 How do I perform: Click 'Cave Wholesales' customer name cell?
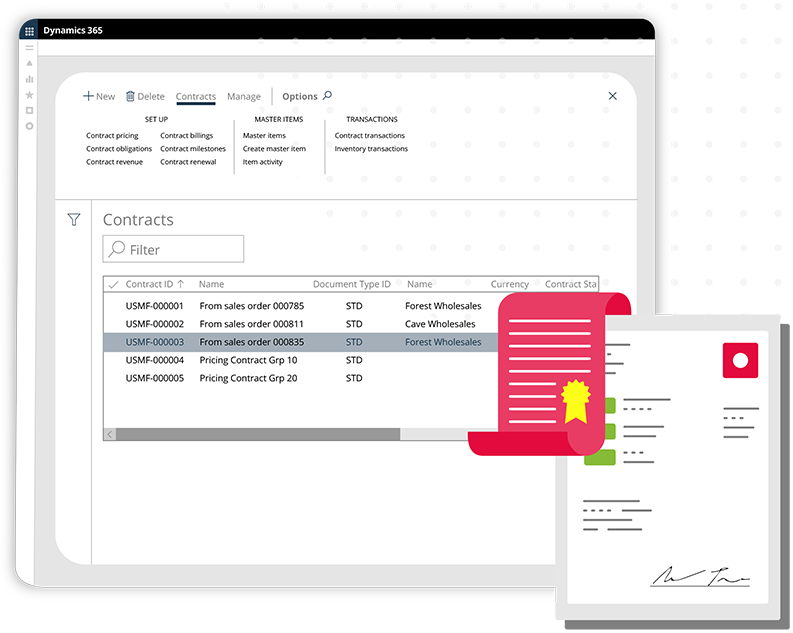(440, 324)
